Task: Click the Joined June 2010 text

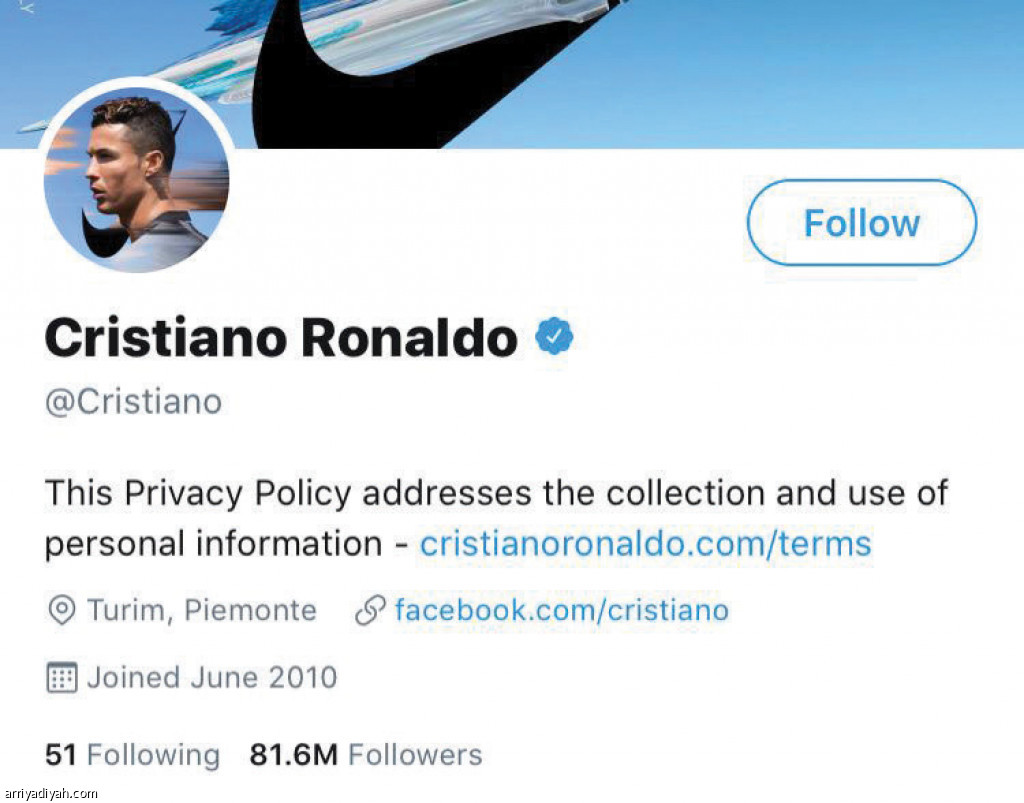Action: click(211, 678)
